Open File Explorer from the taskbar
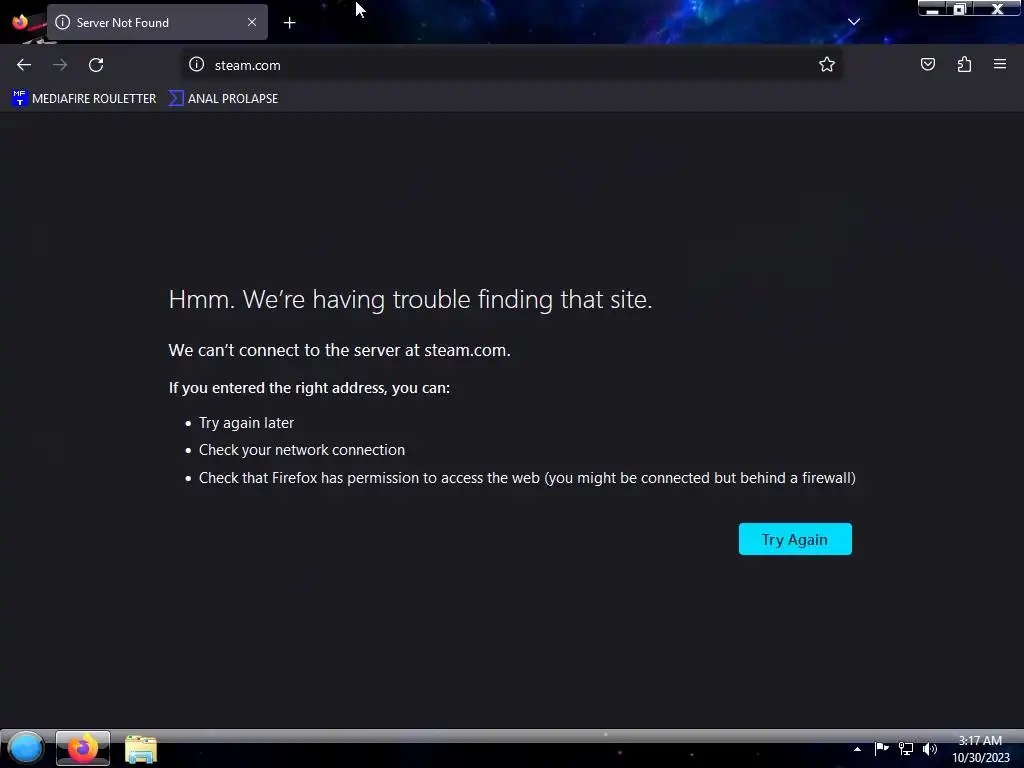The height and width of the screenshot is (768, 1024). 141,749
